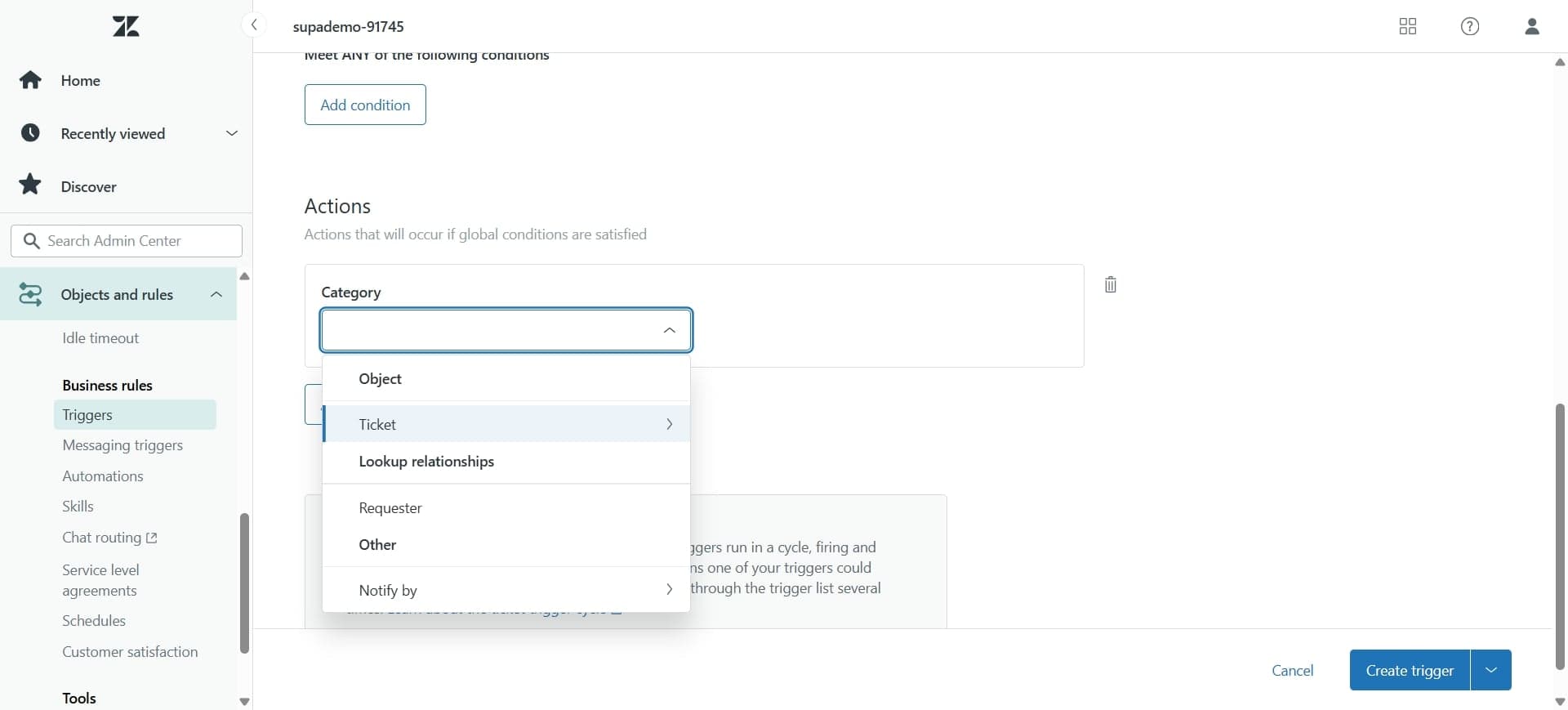Click the Zendesk logo
Viewport: 1568px width, 710px height.
point(125,25)
